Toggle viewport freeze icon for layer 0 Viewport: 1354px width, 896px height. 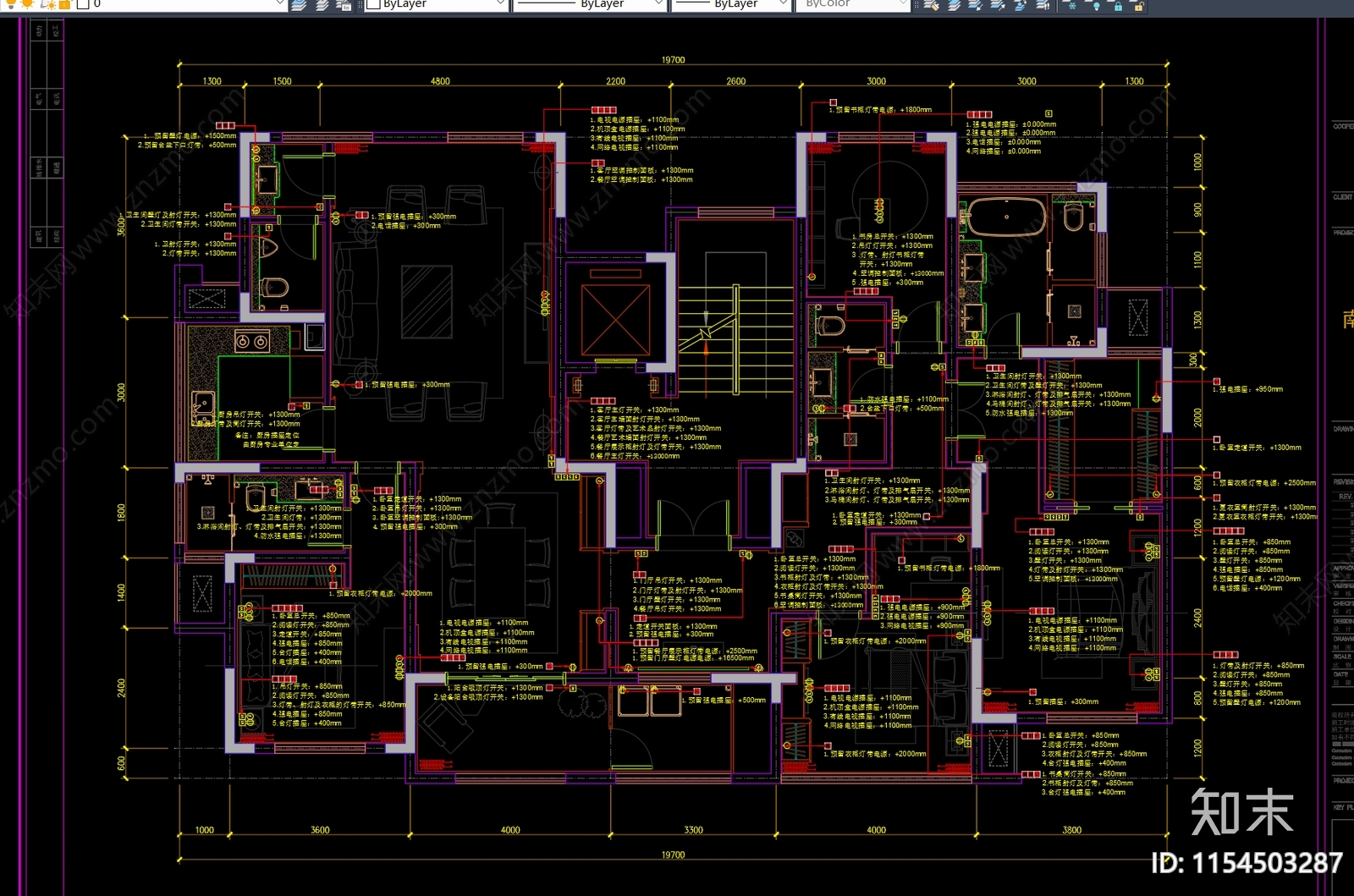click(x=48, y=4)
